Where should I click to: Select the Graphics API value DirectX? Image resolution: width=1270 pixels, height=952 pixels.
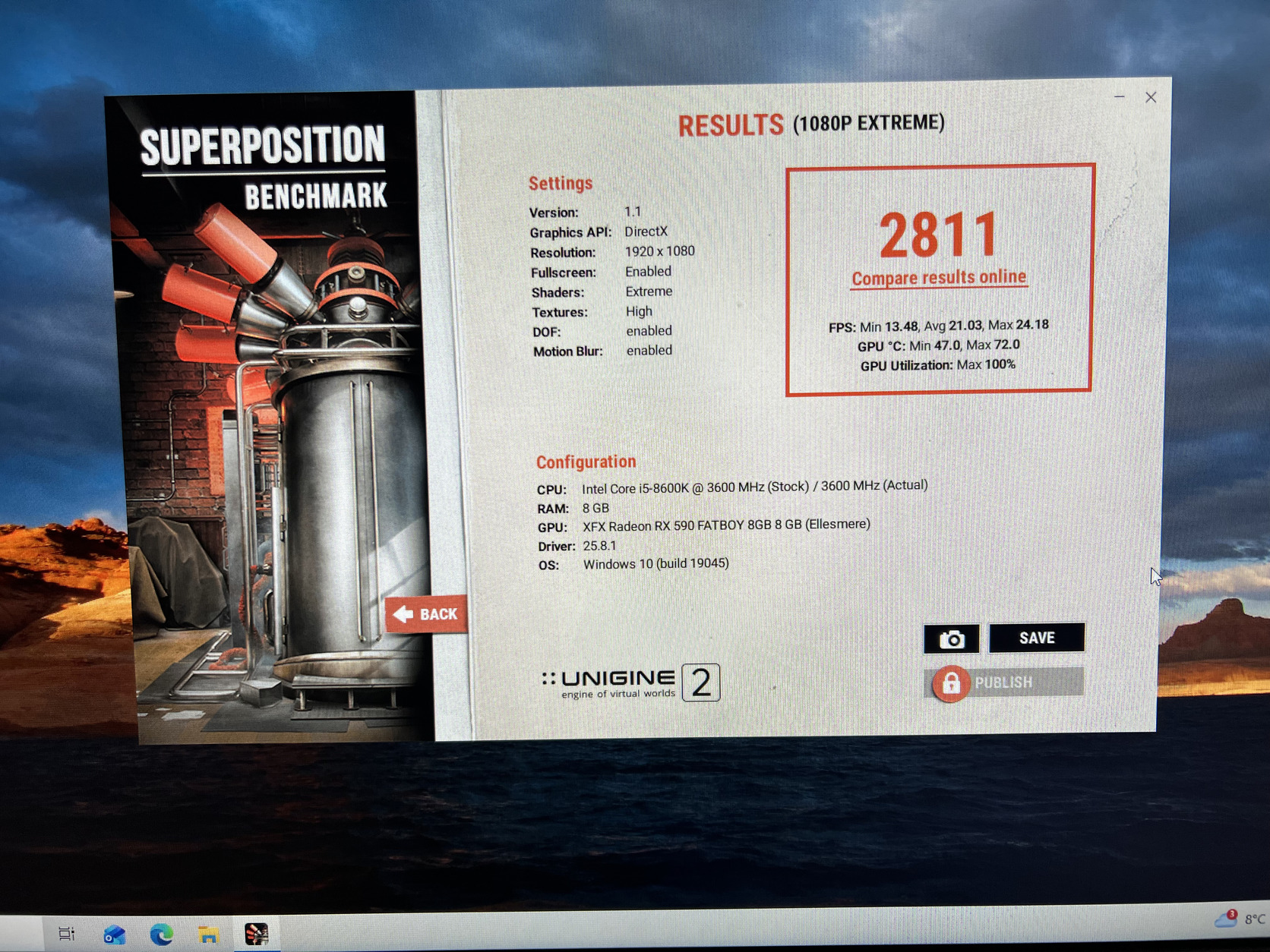click(646, 232)
